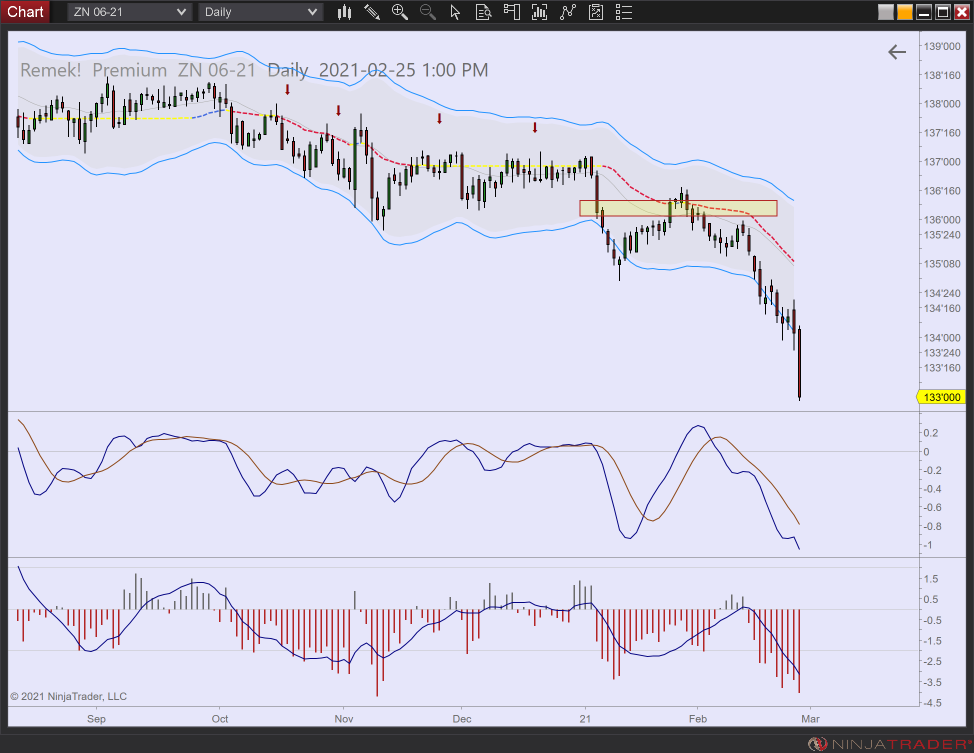974x753 pixels.
Task: Maximize the chart window
Action: coord(943,12)
